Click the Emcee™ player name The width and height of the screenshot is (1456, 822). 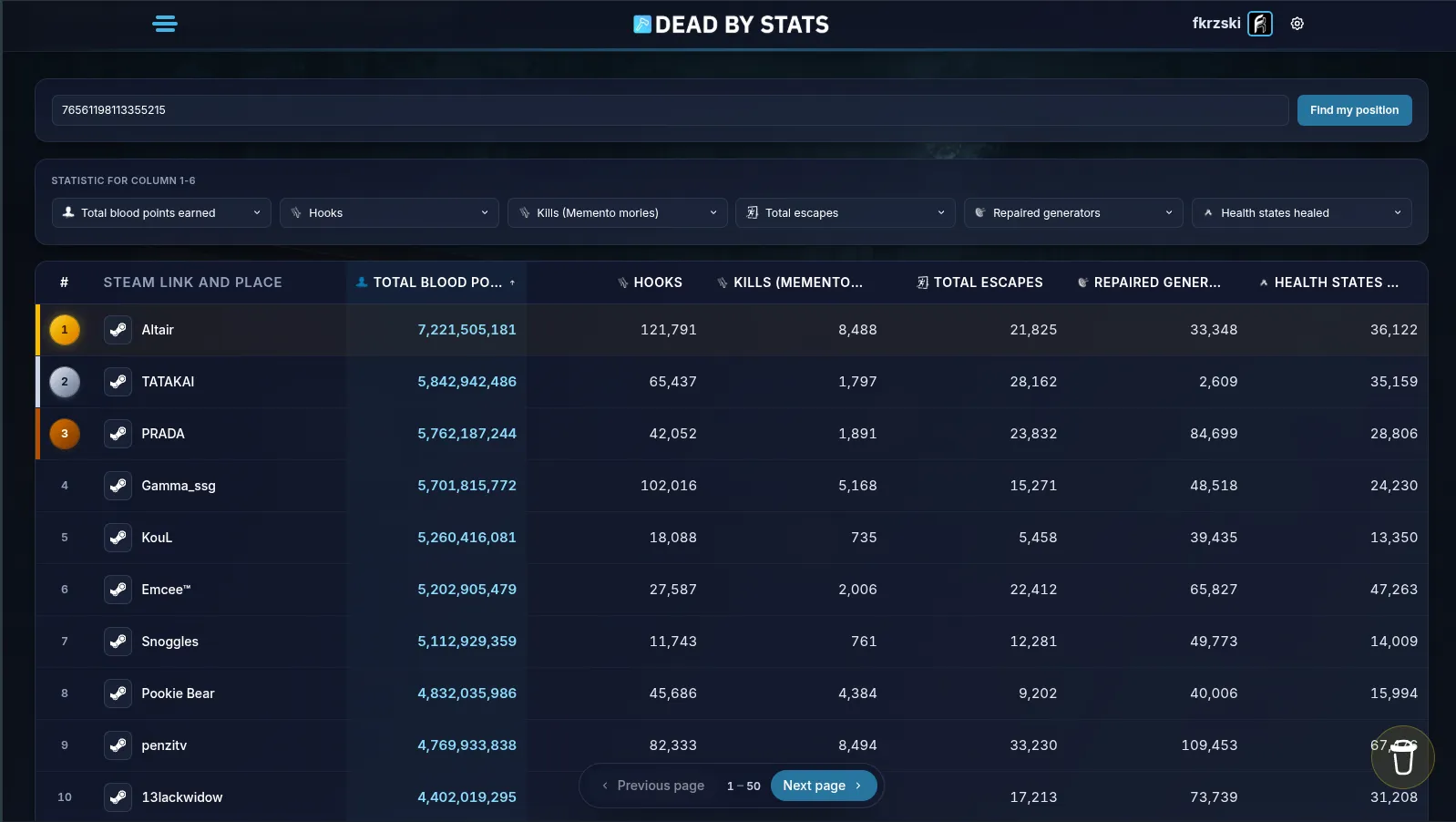coord(166,590)
